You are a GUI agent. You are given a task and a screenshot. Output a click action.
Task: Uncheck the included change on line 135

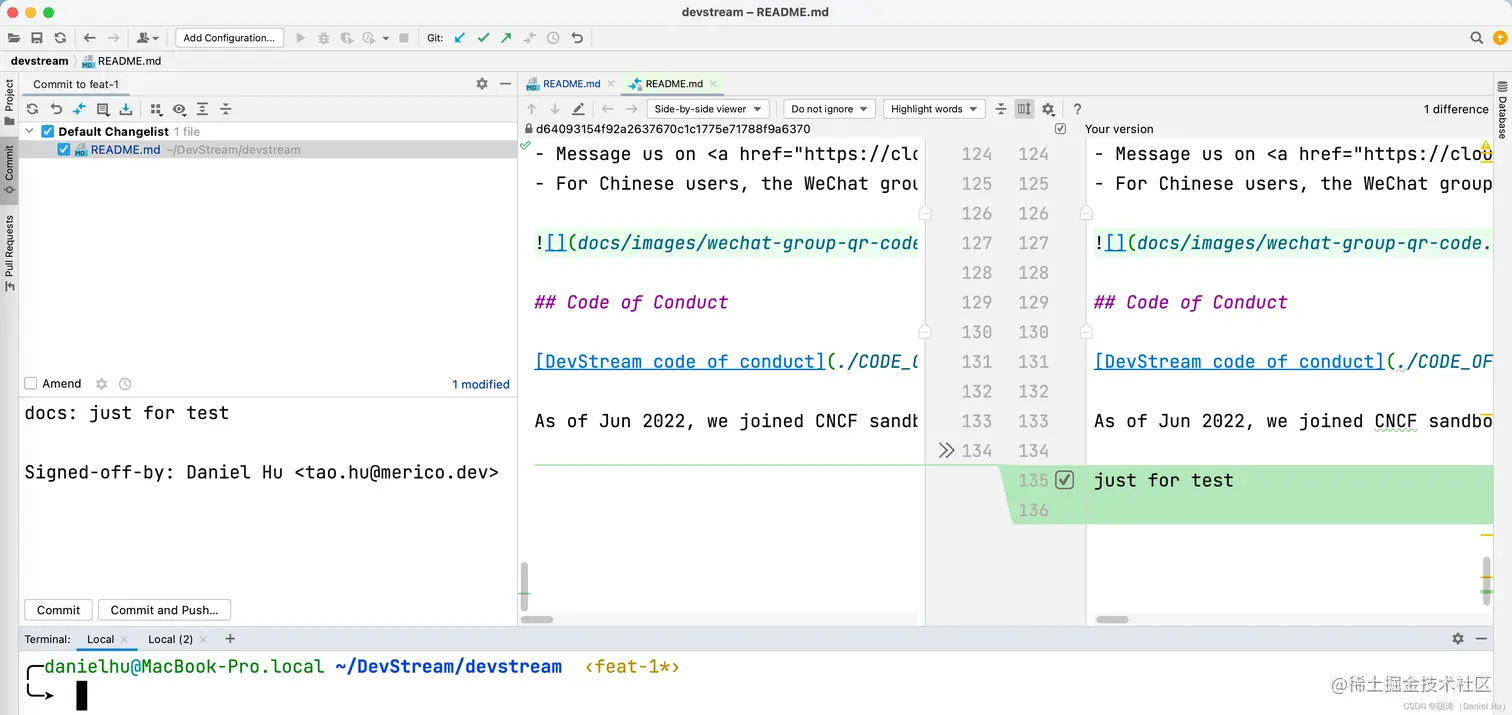(1064, 480)
